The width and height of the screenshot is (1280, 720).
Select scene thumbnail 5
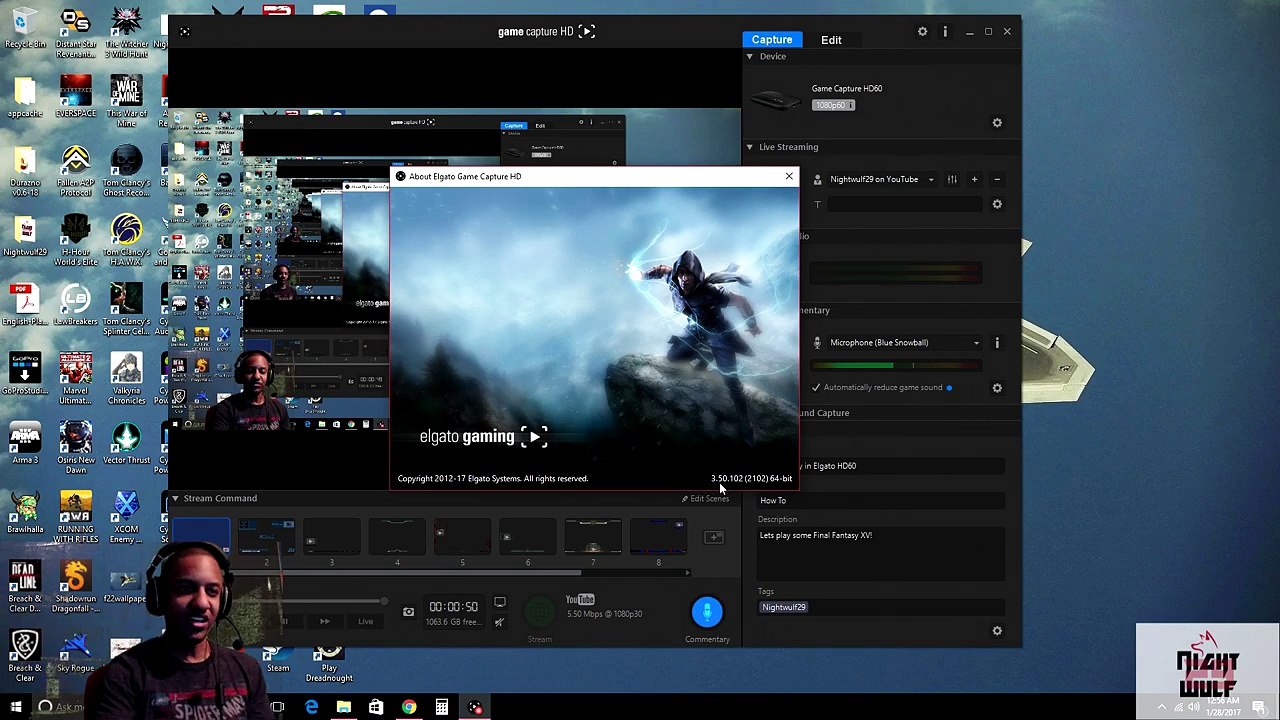[462, 537]
